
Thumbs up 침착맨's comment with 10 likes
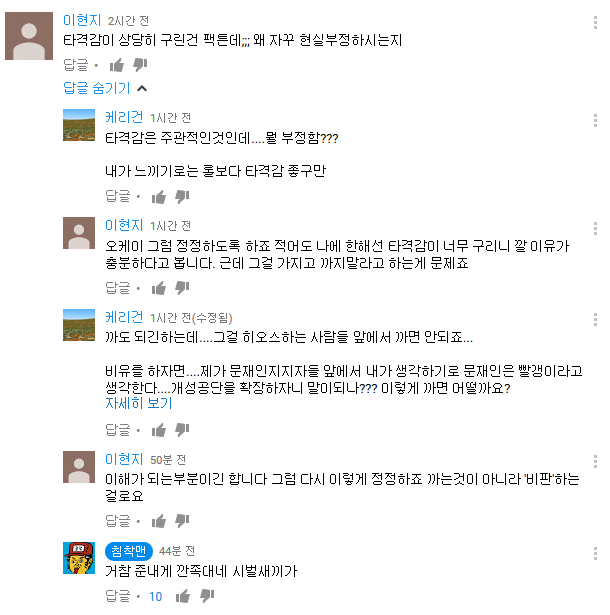tap(183, 596)
